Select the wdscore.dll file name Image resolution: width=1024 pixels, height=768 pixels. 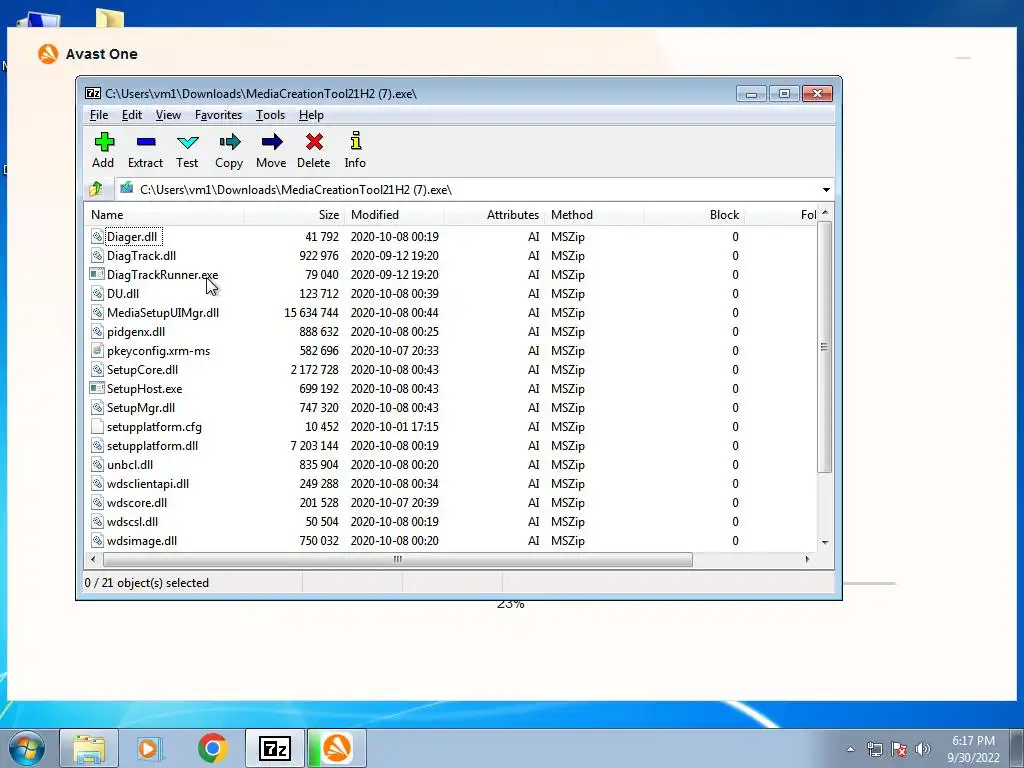point(137,502)
